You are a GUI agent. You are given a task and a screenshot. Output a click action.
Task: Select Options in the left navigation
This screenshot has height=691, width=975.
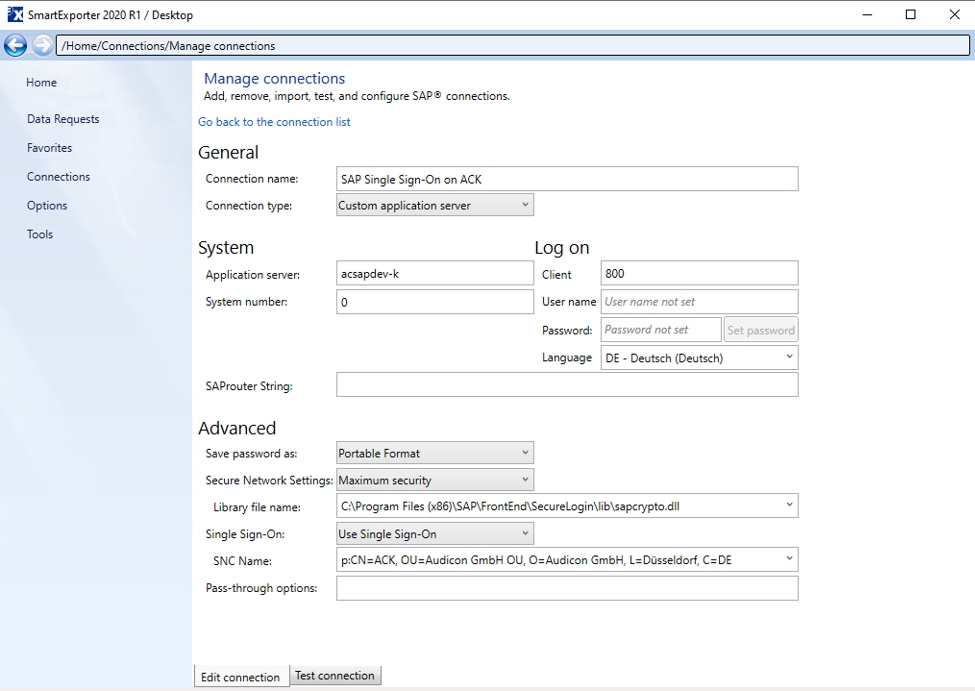[x=47, y=206]
